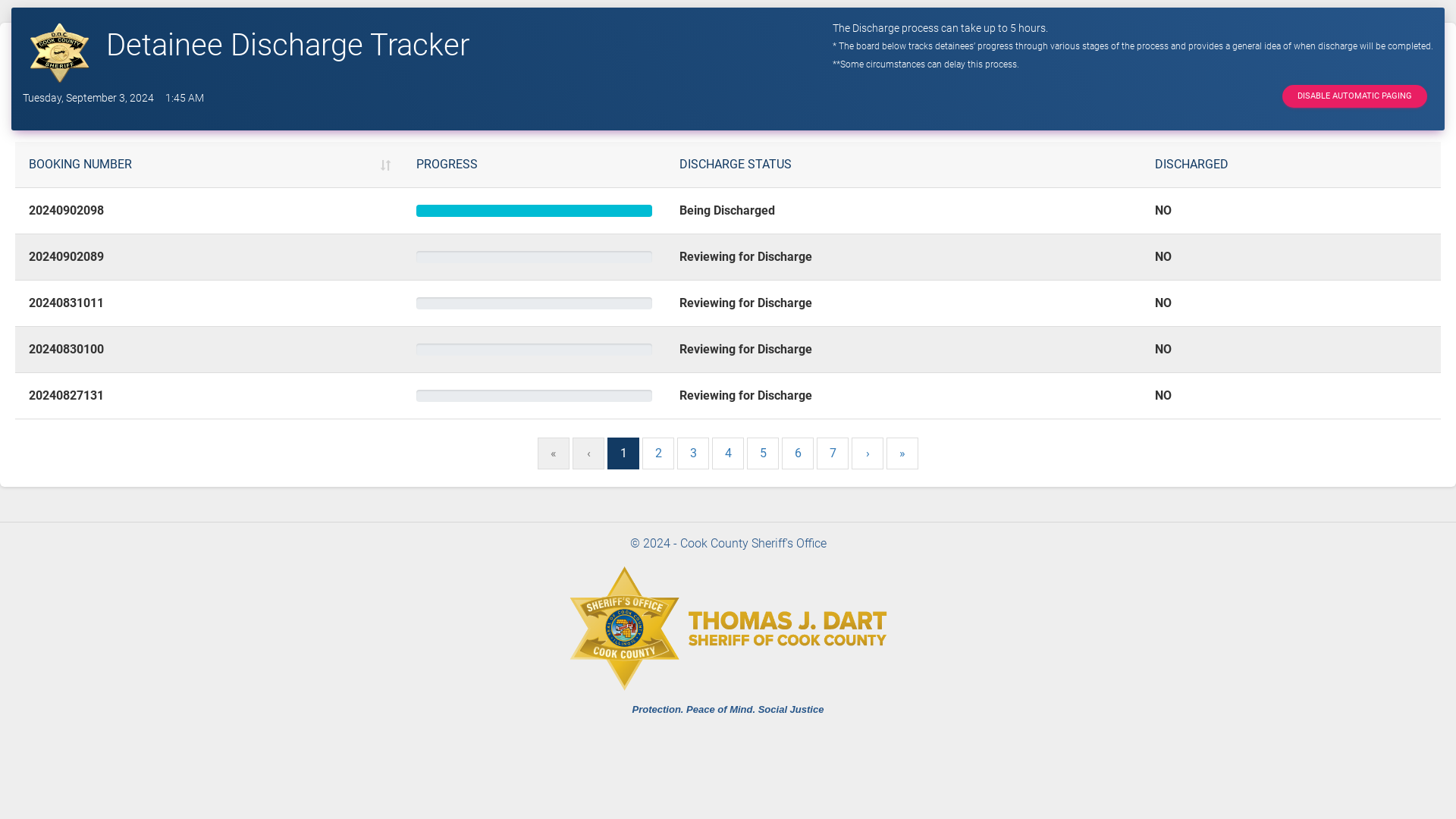Open page 3 of the tracker
The width and height of the screenshot is (1456, 819).
tap(693, 453)
